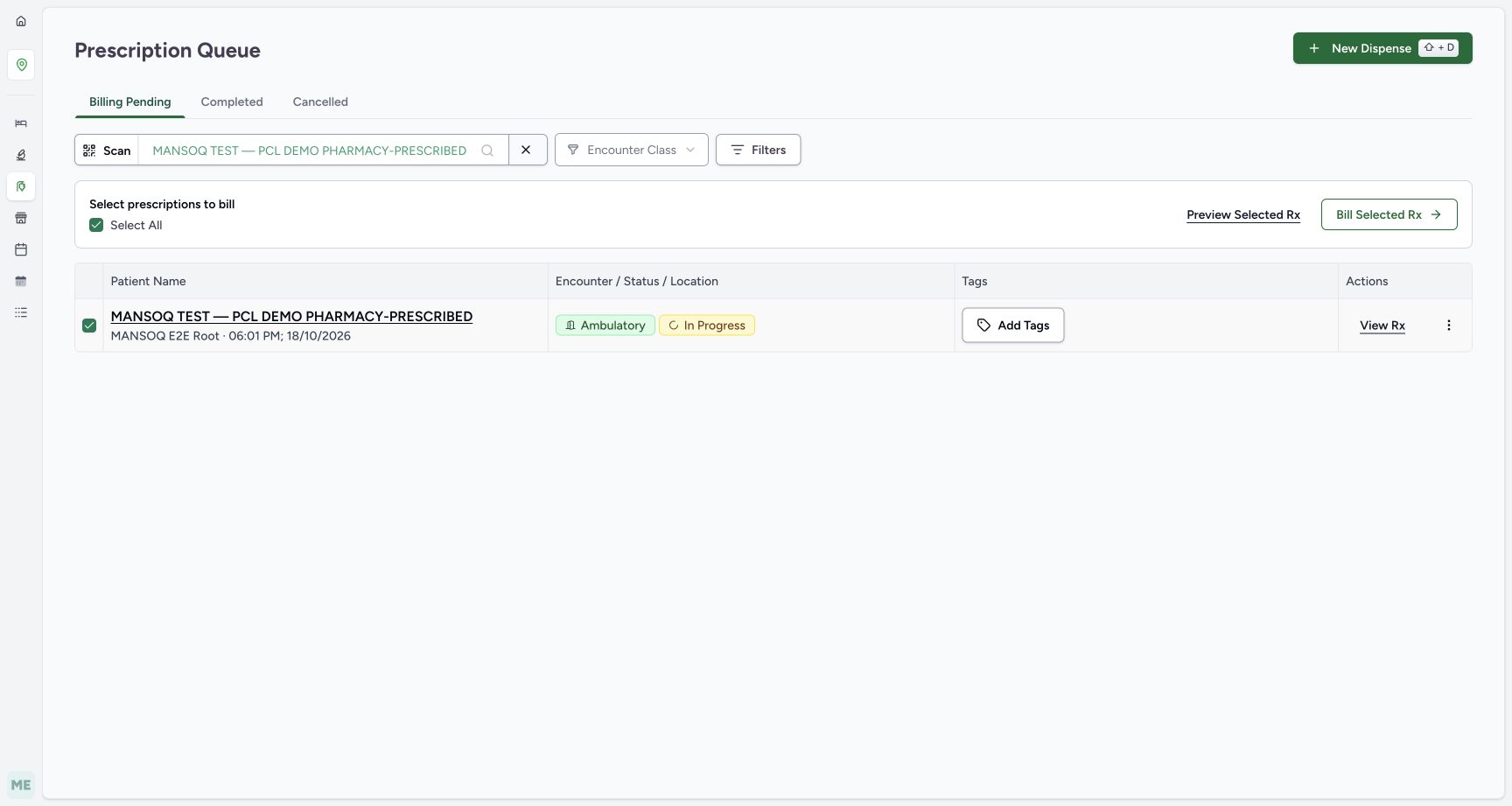
Task: Click the In Progress status badge
Action: click(x=707, y=326)
